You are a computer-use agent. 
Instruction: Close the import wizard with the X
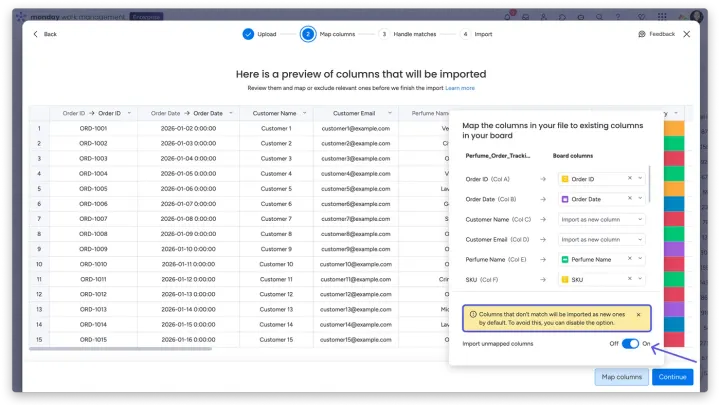(686, 34)
